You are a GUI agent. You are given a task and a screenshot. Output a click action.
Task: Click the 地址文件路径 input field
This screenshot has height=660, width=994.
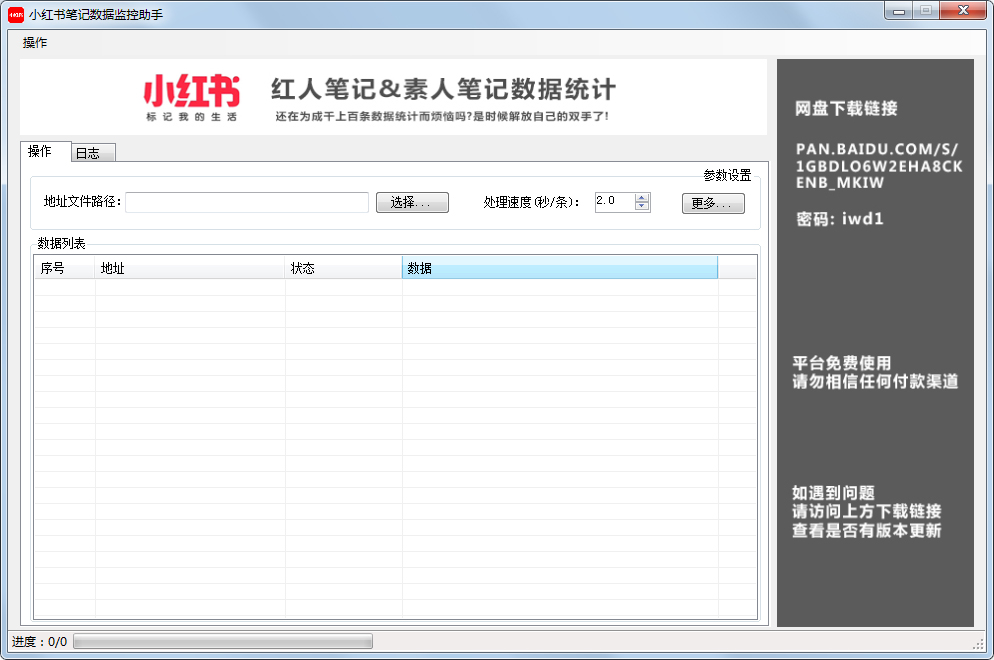click(x=247, y=202)
